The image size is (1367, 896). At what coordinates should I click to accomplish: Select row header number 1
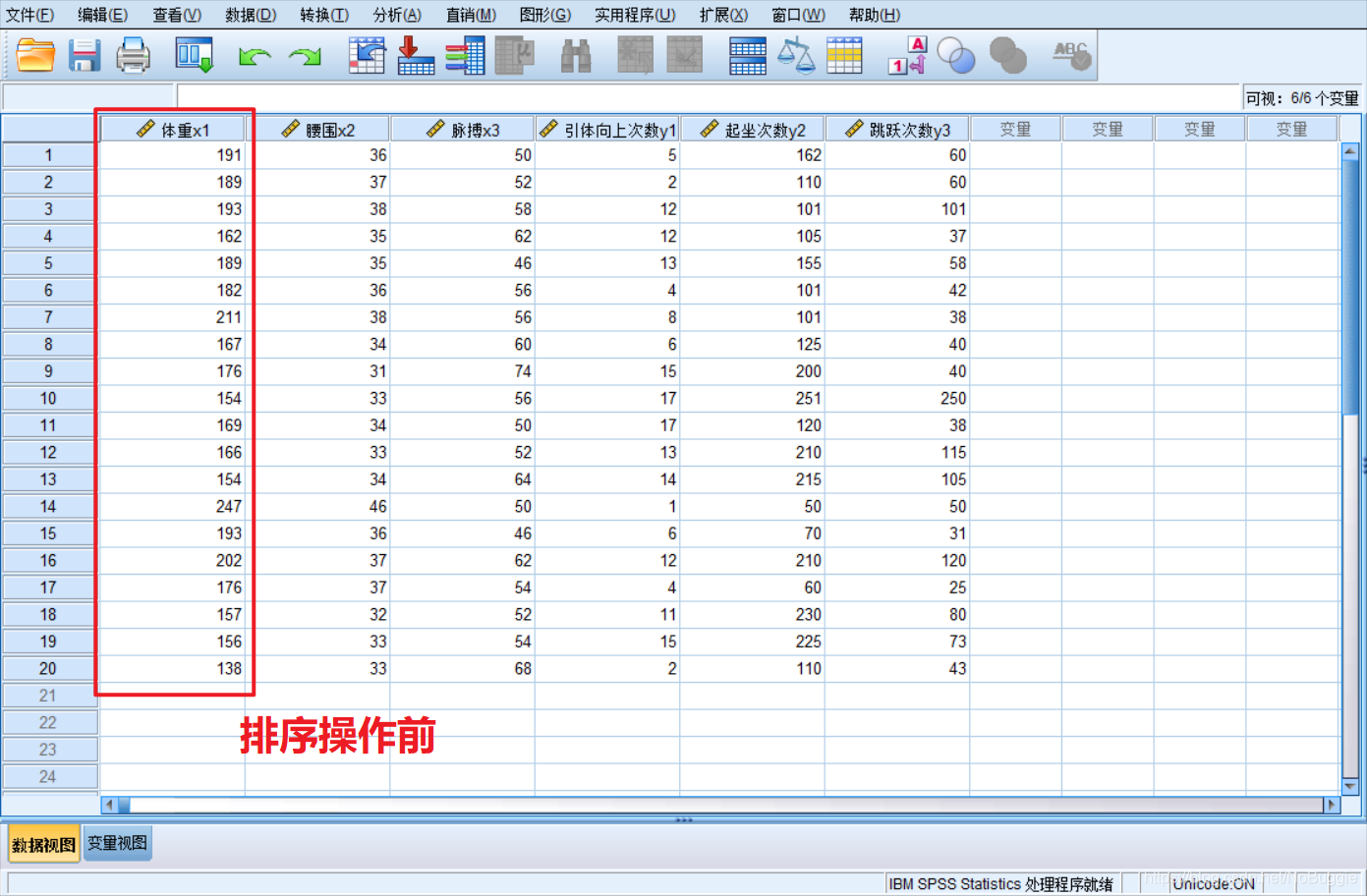pos(49,155)
